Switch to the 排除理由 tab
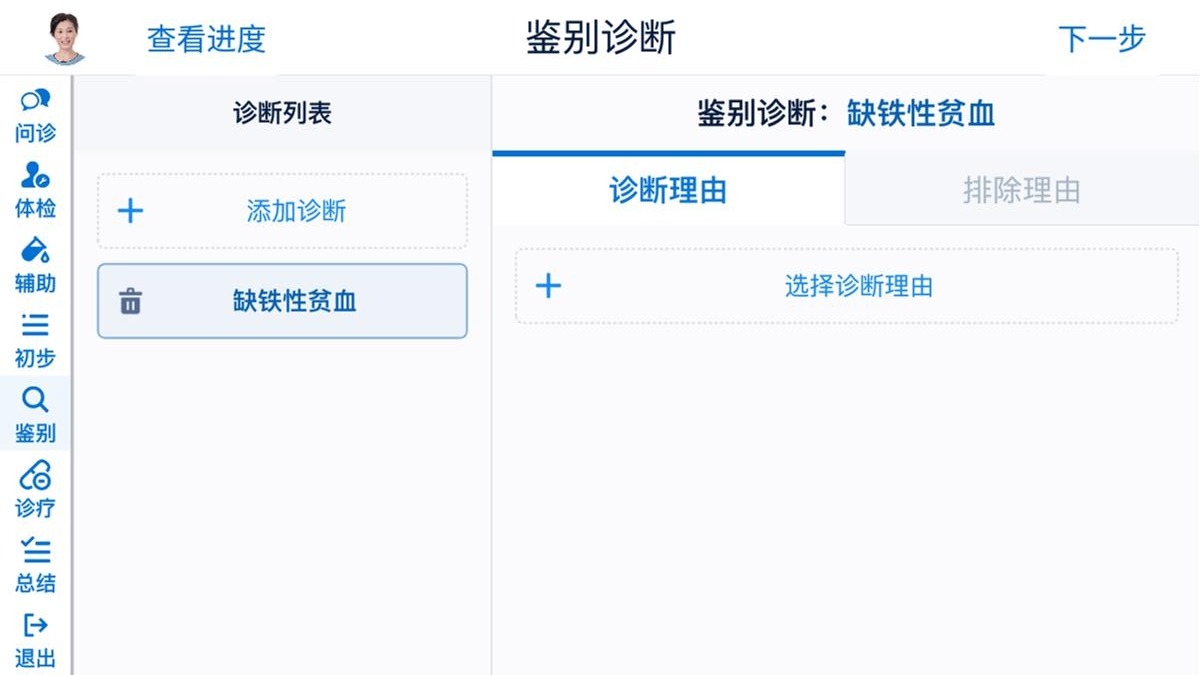1200x675 pixels. [1022, 191]
